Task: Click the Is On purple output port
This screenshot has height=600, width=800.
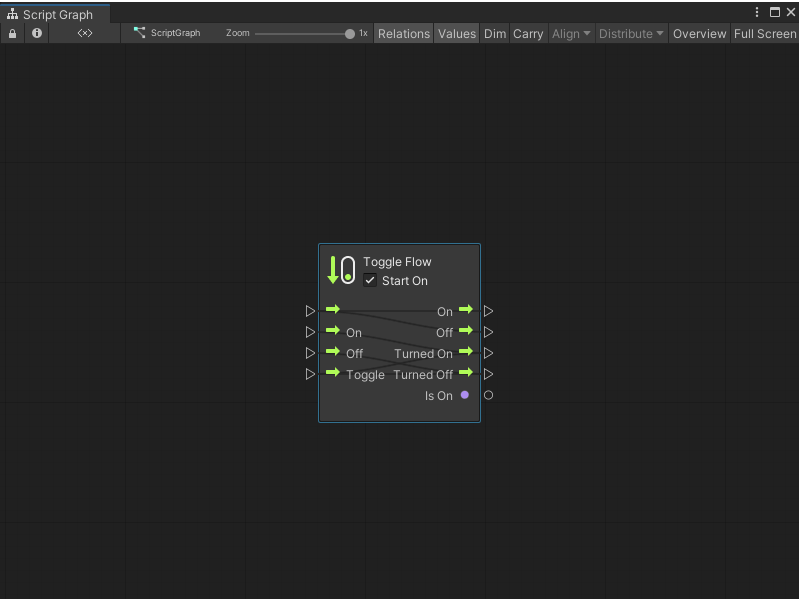Action: (x=464, y=395)
